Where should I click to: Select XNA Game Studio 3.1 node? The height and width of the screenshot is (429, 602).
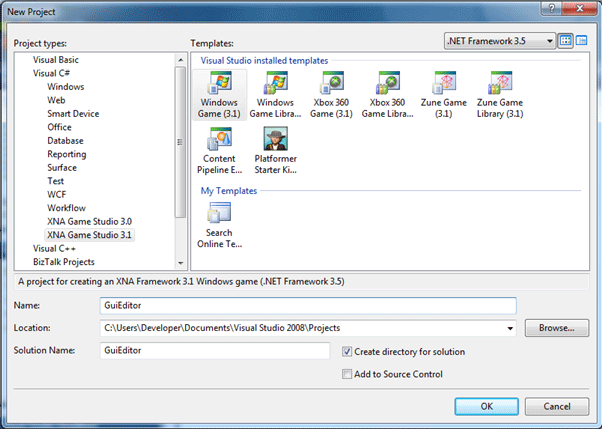coord(89,235)
